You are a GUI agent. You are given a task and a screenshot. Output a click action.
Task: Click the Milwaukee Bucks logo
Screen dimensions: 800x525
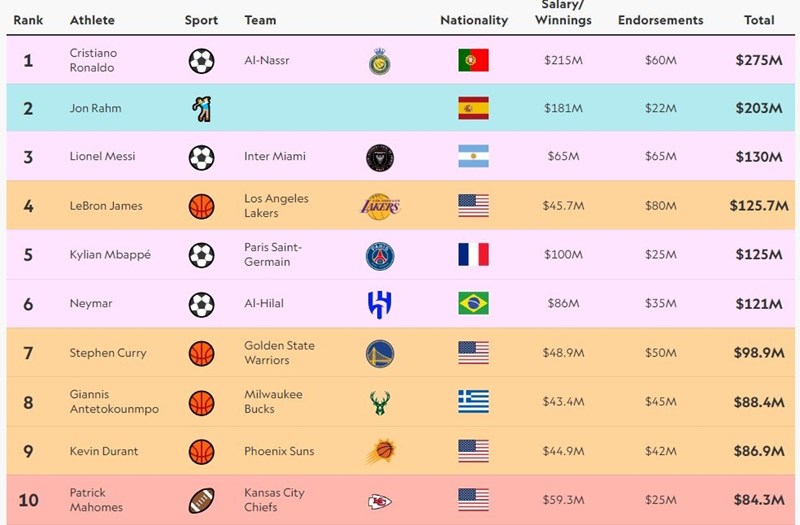380,402
